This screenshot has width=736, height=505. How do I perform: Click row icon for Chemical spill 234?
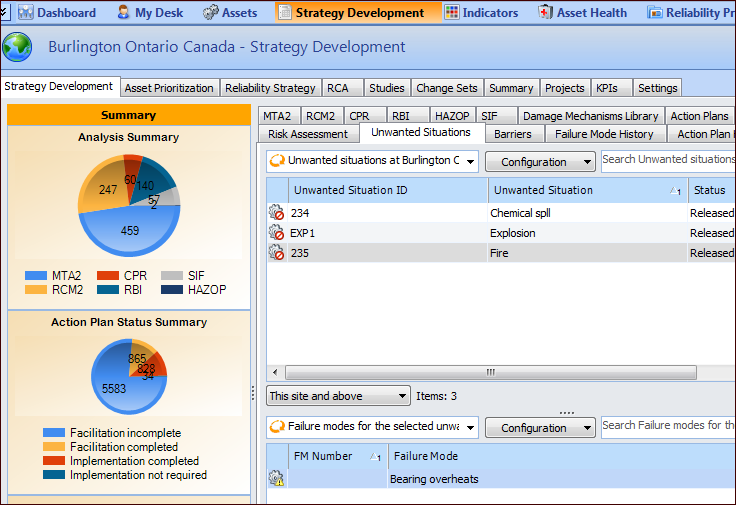276,213
